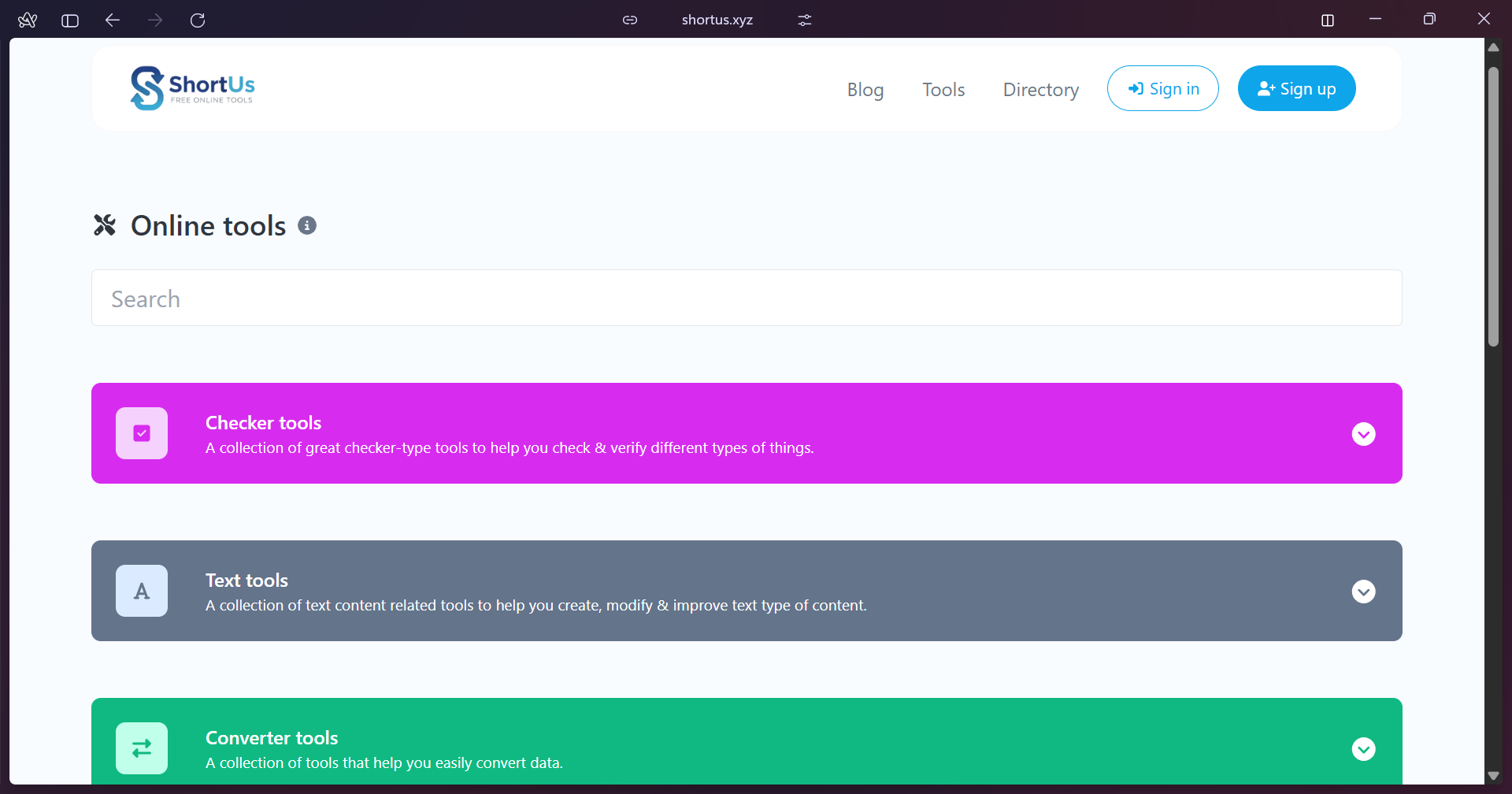The width and height of the screenshot is (1512, 794).
Task: Click the Sign up button
Action: [1295, 88]
